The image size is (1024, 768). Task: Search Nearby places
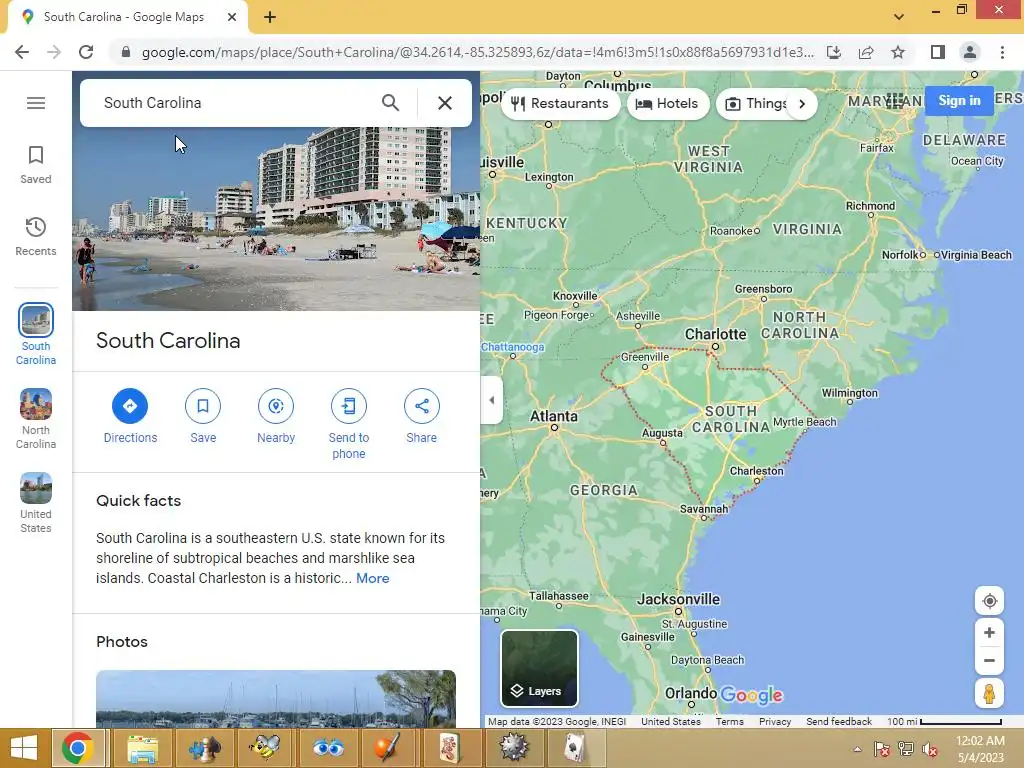[x=276, y=416]
